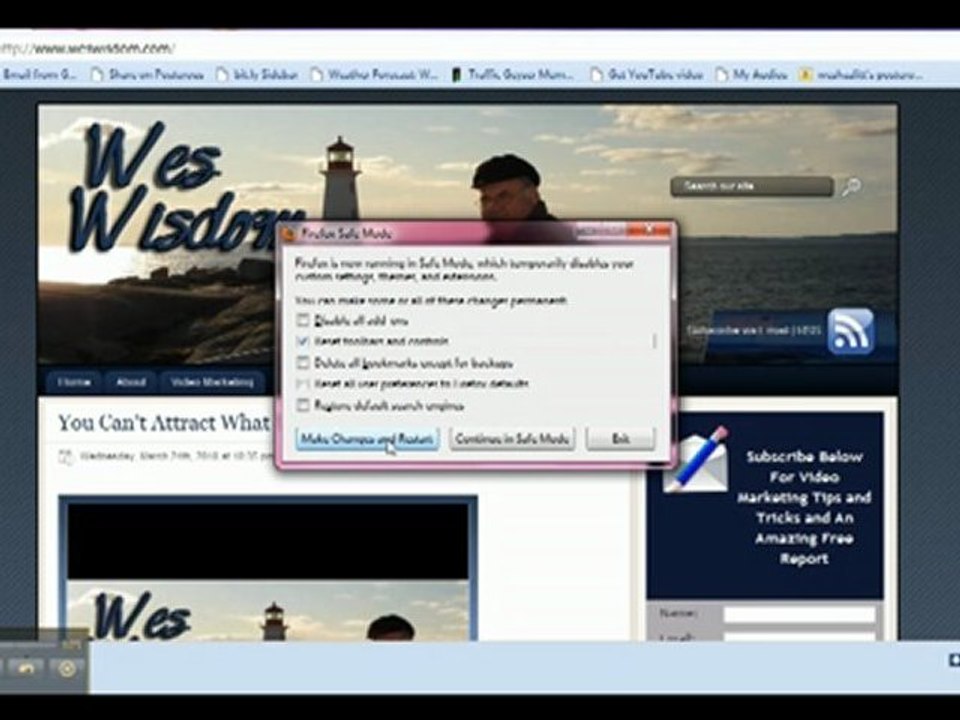Open the You Can't Attract What post title
This screenshot has width=960, height=720.
163,422
